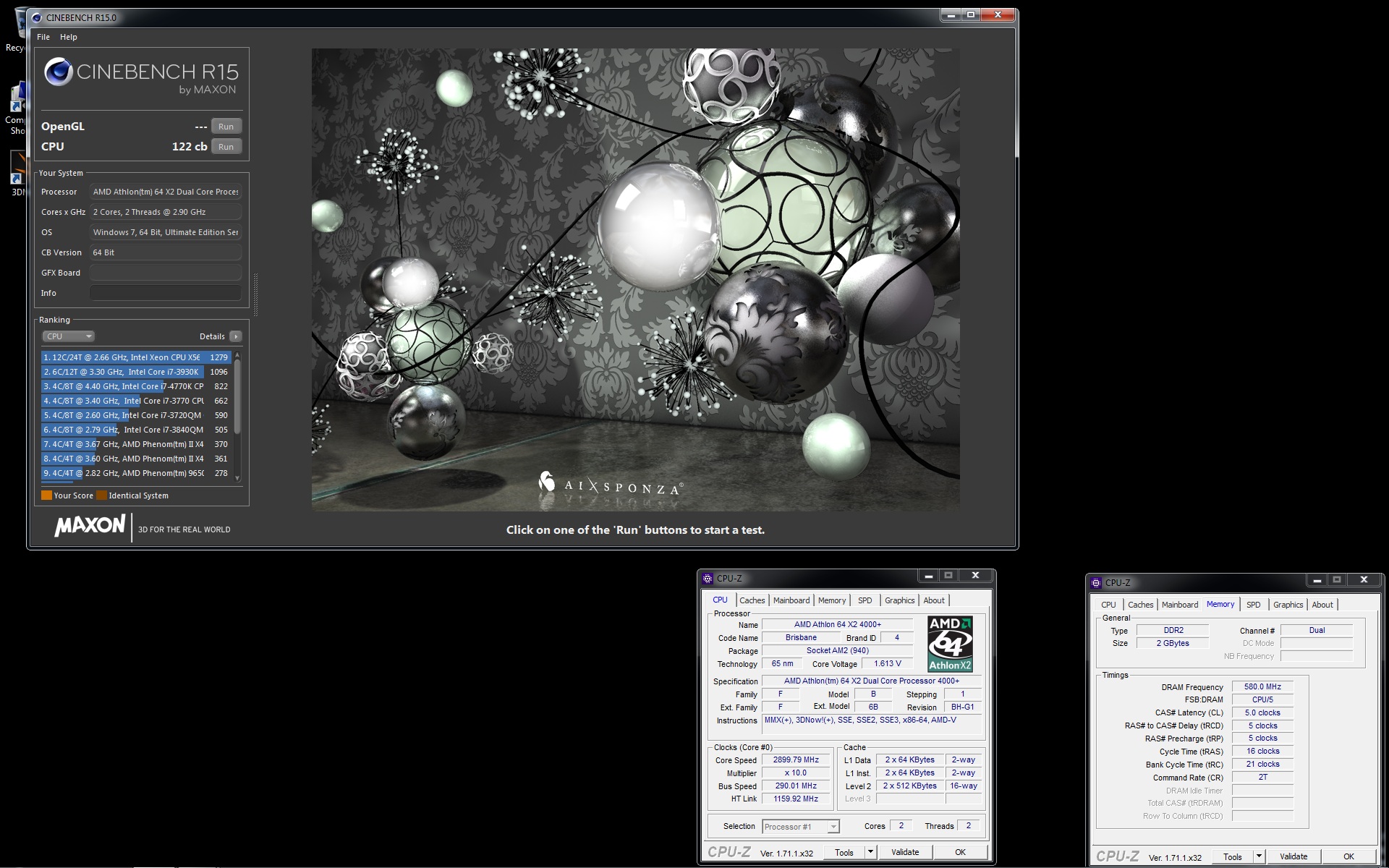Open Graphics tab in left CPU-Z window
Screen dimensions: 1389x868
click(899, 600)
